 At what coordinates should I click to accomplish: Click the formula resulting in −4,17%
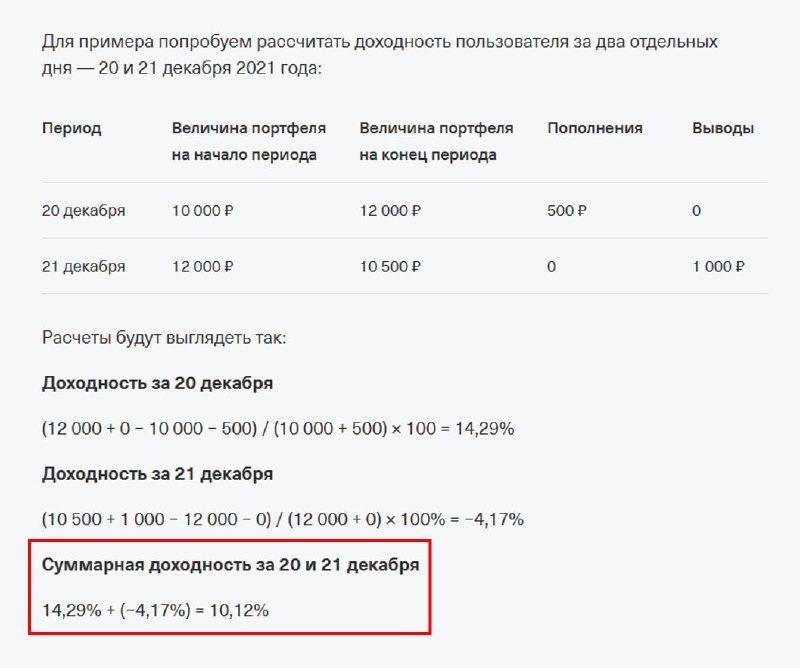(283, 519)
